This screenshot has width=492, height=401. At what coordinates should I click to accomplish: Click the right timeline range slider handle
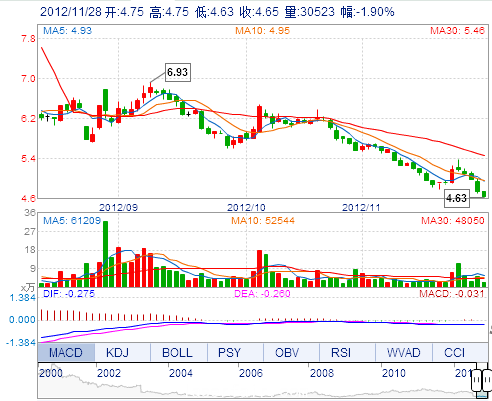click(x=487, y=380)
